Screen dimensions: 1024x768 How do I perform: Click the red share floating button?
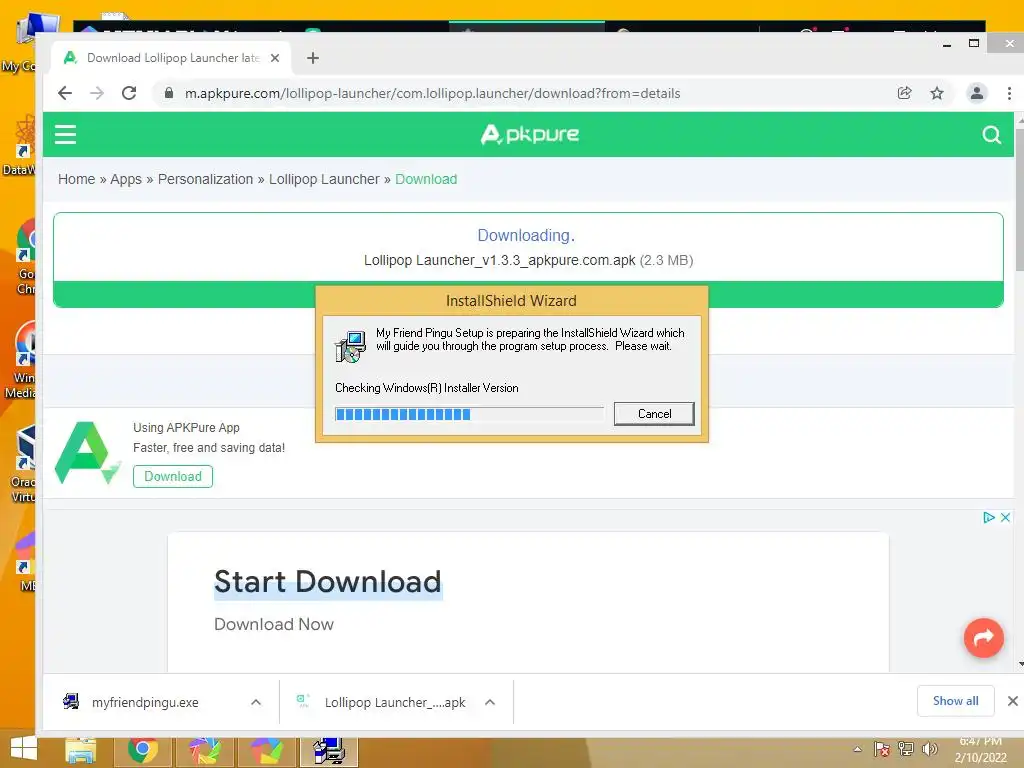(984, 637)
